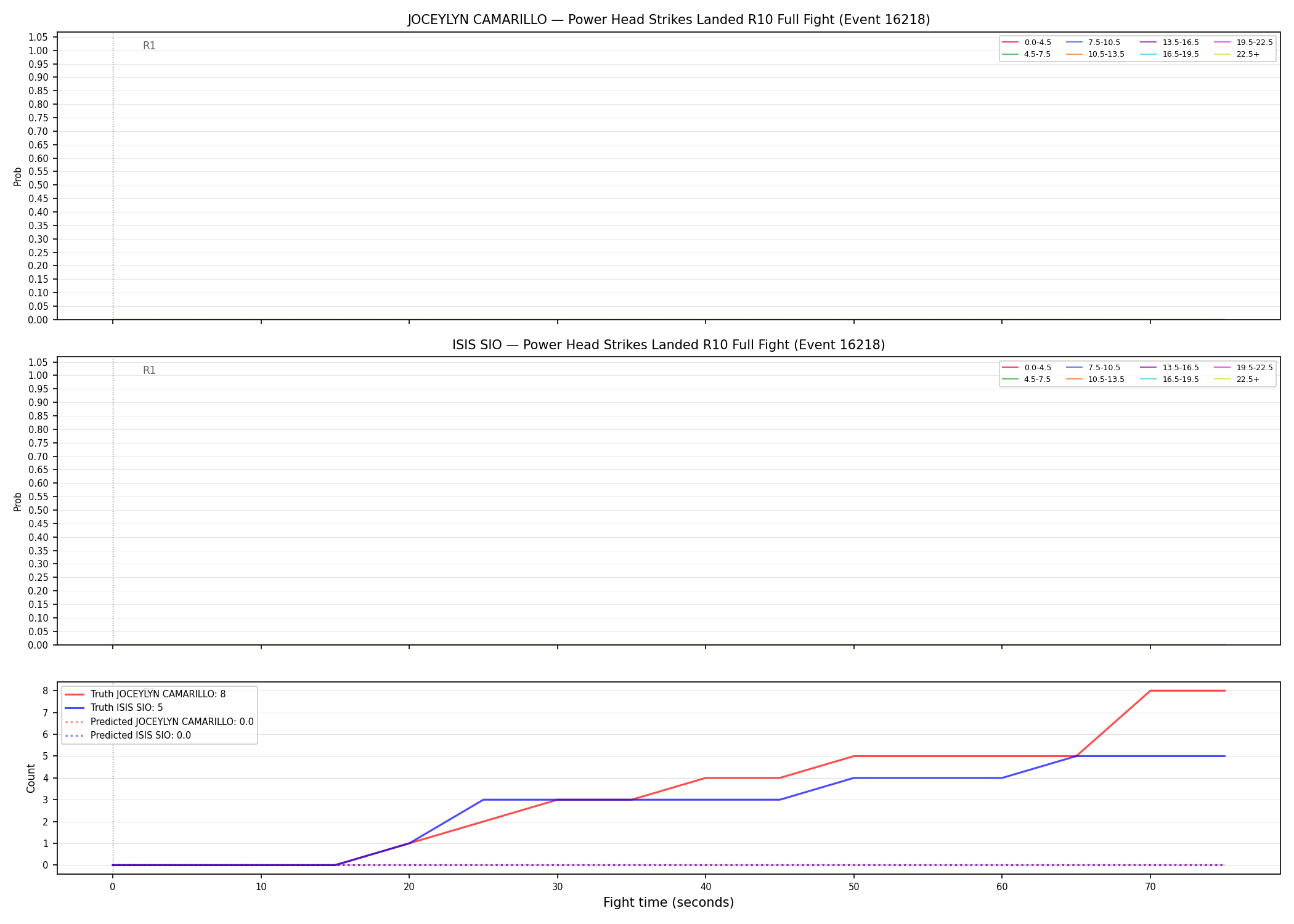Viewport: 1294px width, 924px height.
Task: Select legend entry 16.5-19.5 in Camarillo chart
Action: click(1170, 54)
